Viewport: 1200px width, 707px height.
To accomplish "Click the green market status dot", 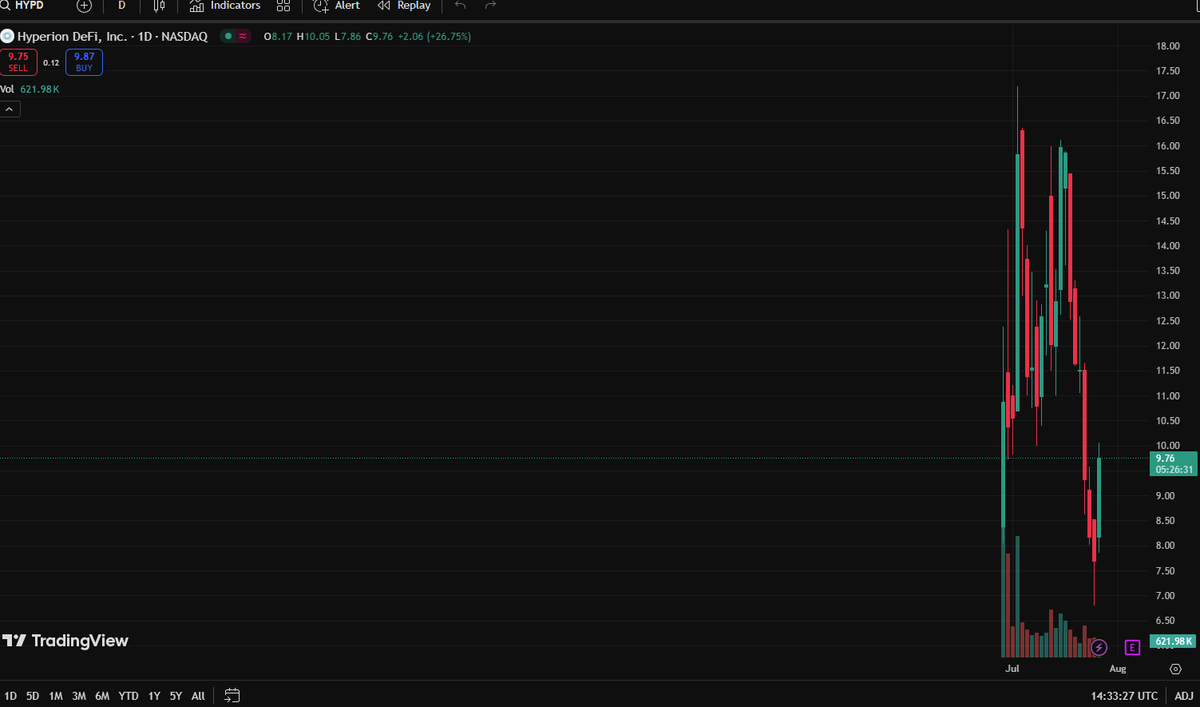I will click(228, 36).
